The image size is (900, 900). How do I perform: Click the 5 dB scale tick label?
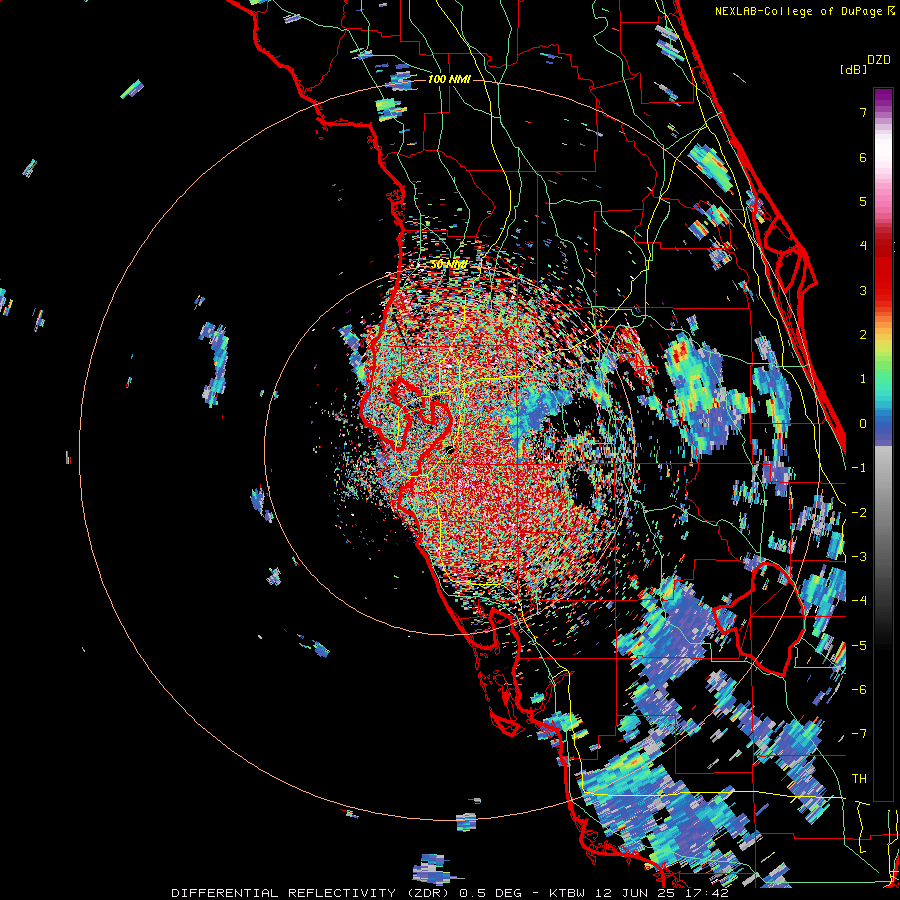pyautogui.click(x=863, y=201)
